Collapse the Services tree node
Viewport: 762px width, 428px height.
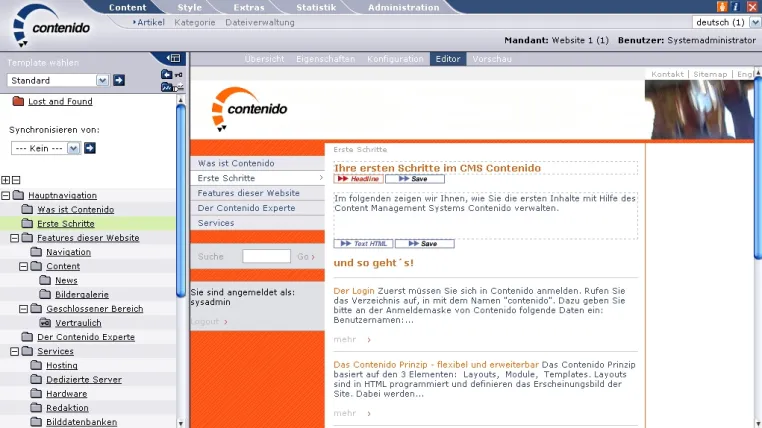(x=15, y=351)
